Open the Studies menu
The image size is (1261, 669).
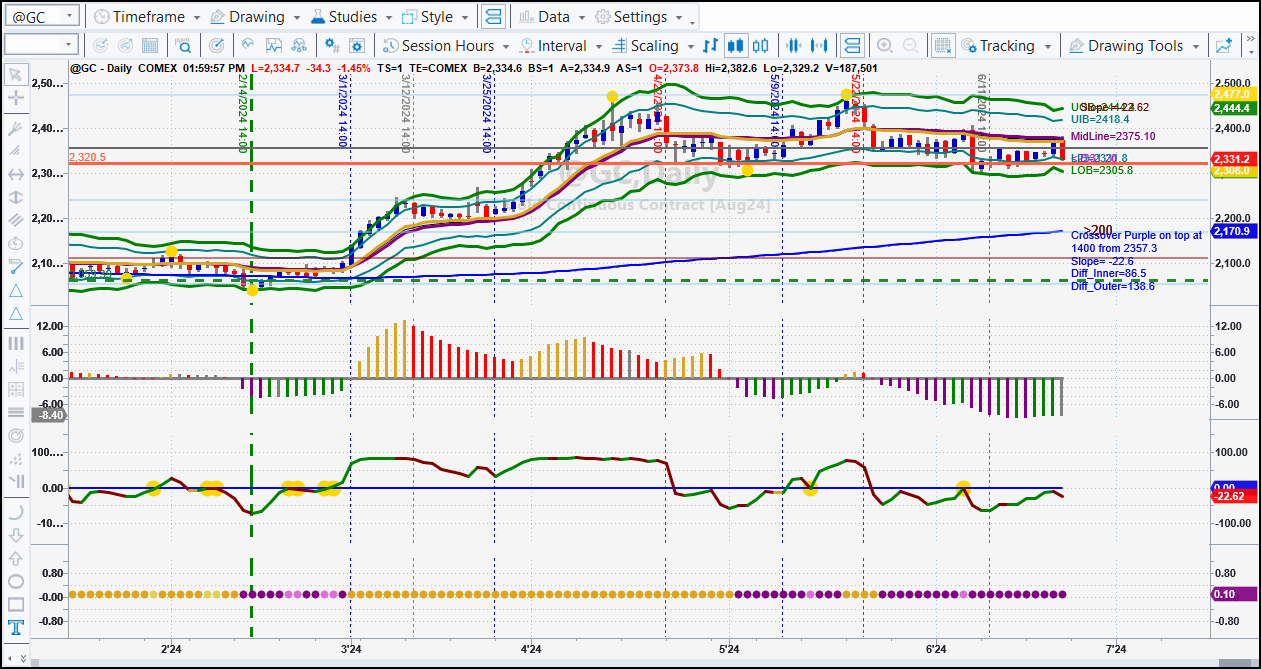pyautogui.click(x=353, y=17)
